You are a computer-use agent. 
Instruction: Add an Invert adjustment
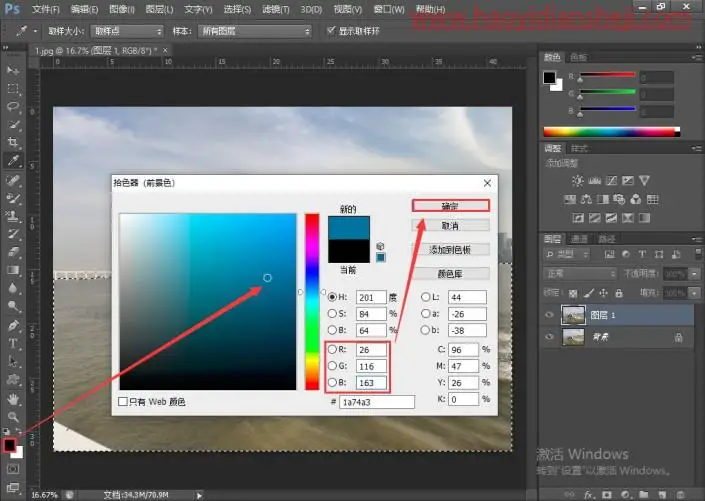coord(578,218)
